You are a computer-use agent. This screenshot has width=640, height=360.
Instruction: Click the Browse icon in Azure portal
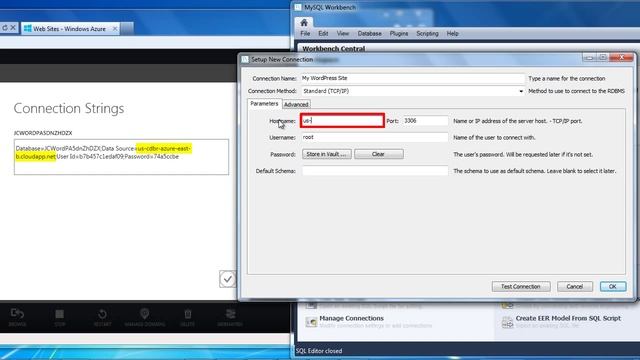pyautogui.click(x=17, y=314)
